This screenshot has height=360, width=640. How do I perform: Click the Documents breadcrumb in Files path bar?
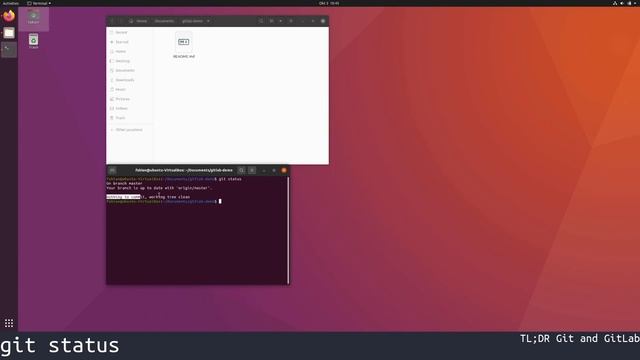point(164,21)
